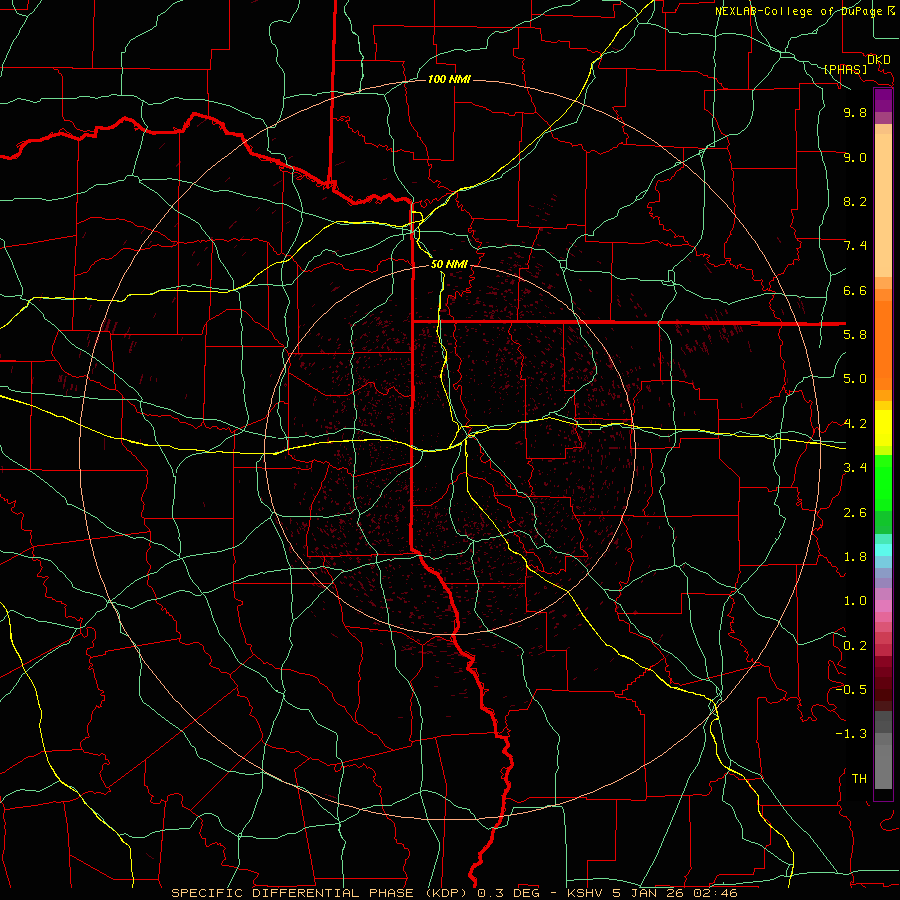The width and height of the screenshot is (900, 900).
Task: Click the 9.0 scale value
Action: point(855,157)
